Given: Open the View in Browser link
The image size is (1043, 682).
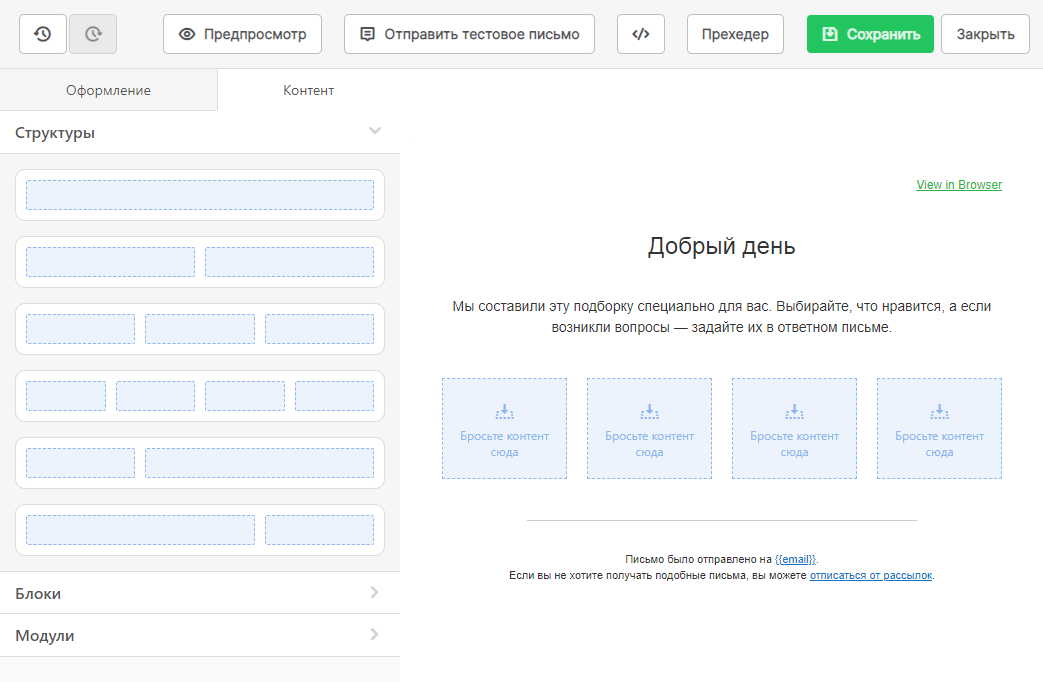Looking at the screenshot, I should coord(958,185).
